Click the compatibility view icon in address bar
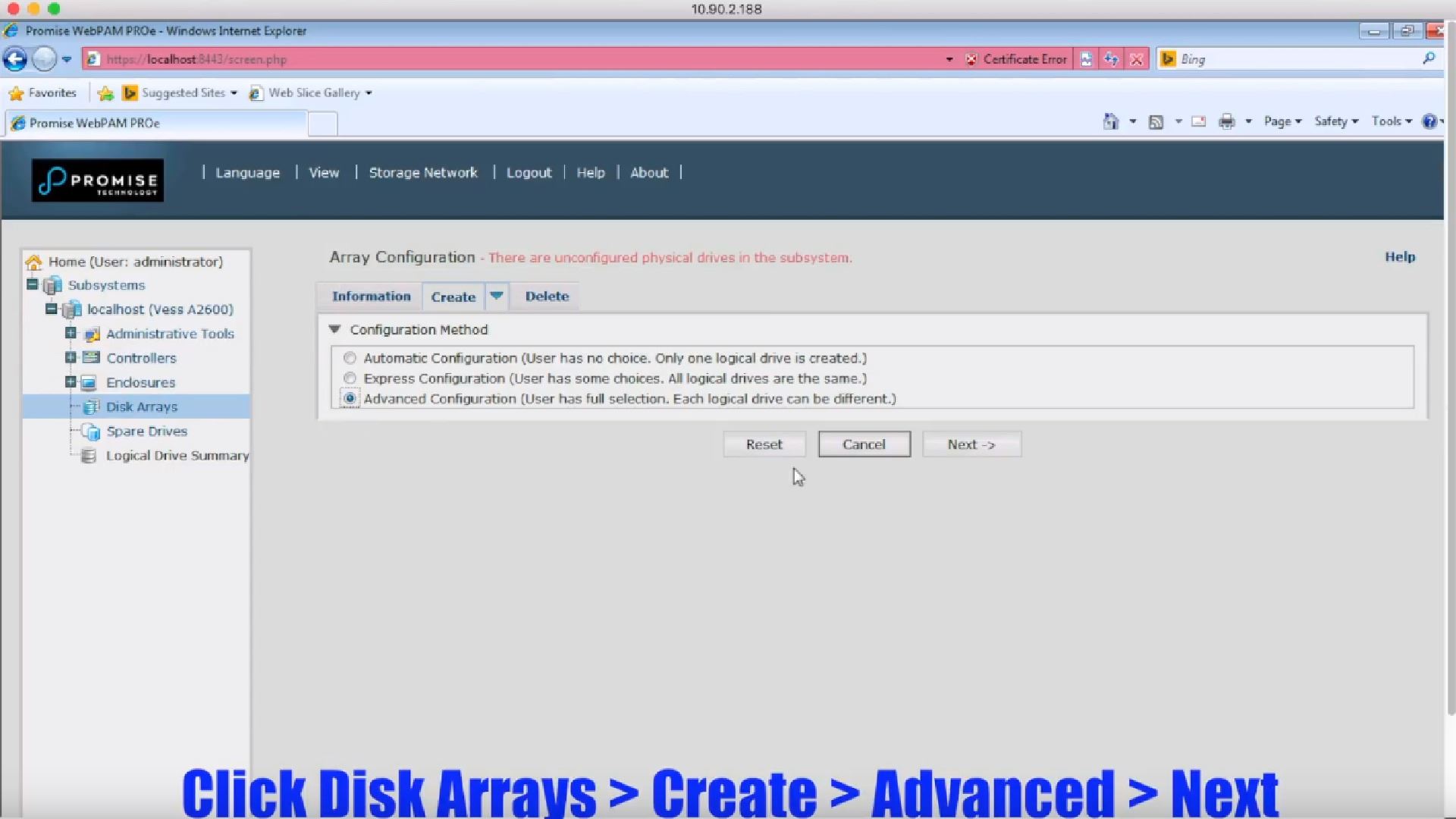 [1086, 59]
